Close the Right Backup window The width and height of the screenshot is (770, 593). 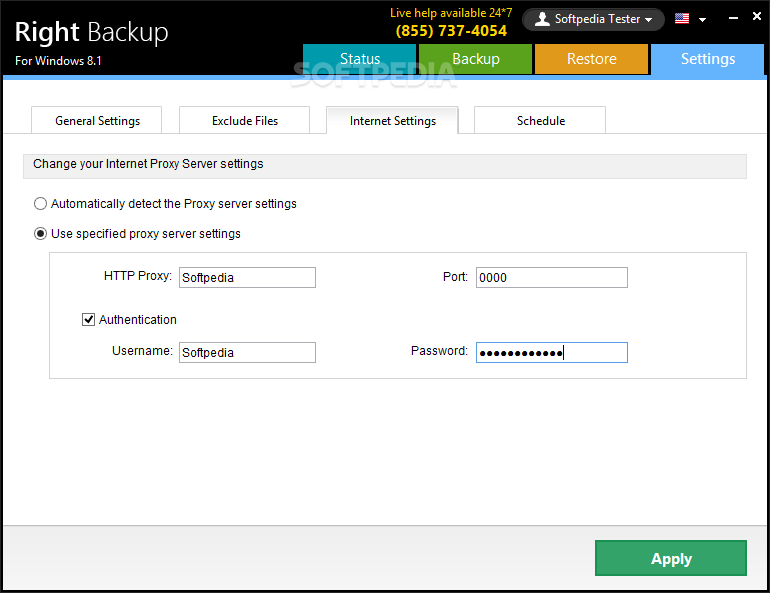pos(757,17)
